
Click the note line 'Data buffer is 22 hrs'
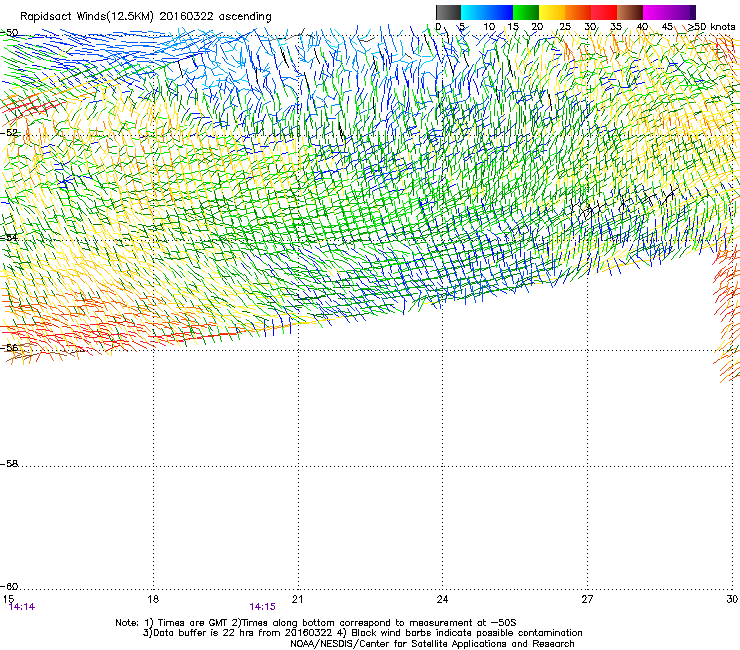click(362, 633)
